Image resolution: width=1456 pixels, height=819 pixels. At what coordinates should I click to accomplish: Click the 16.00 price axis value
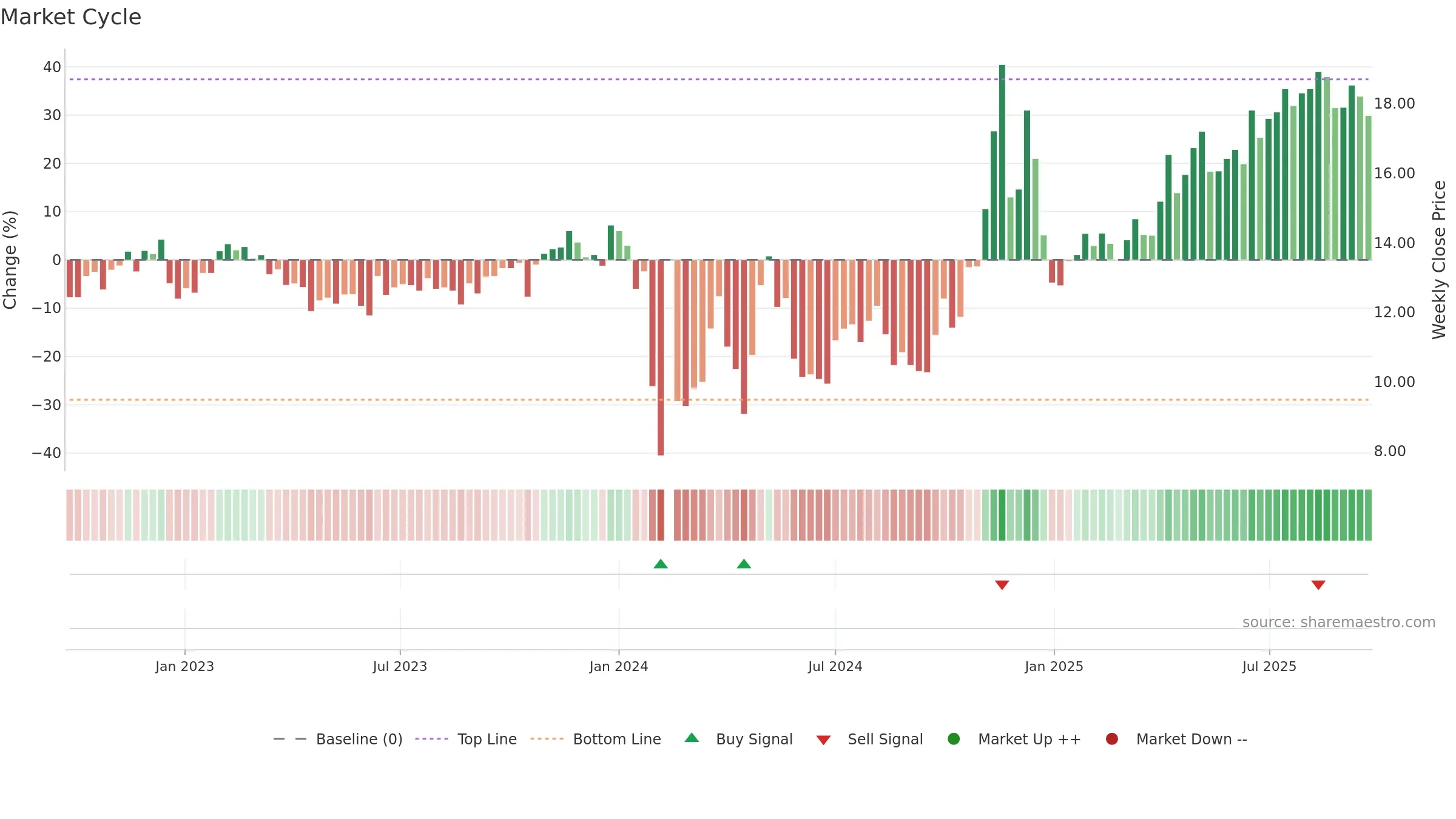[x=1394, y=174]
